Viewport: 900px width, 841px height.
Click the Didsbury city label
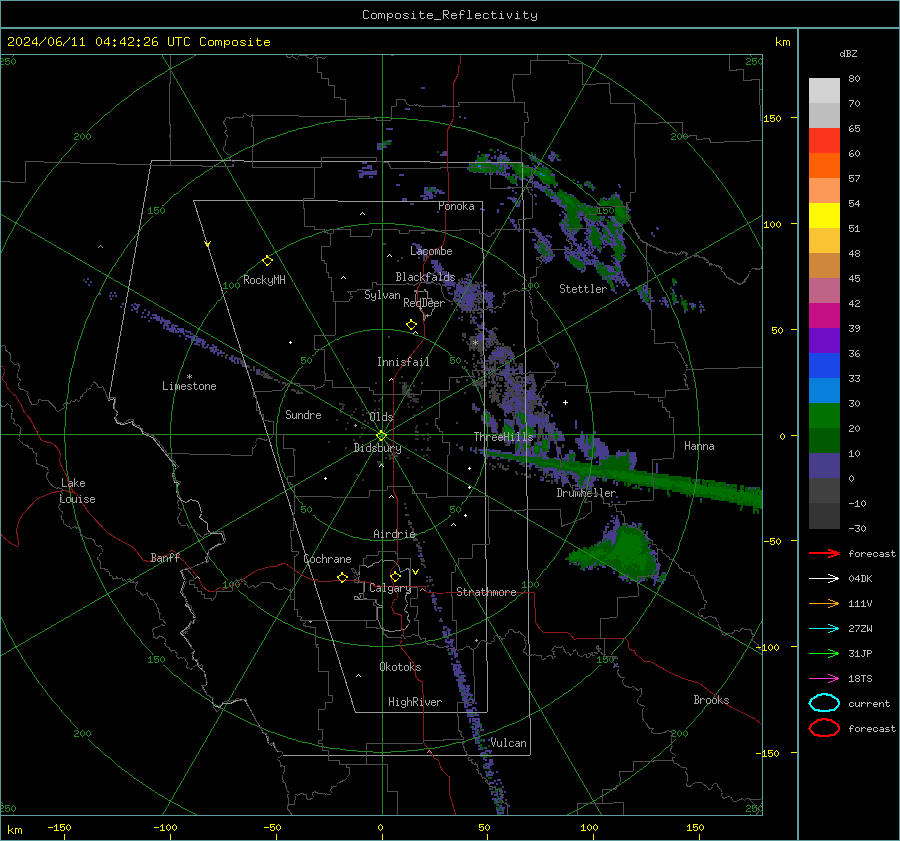click(x=377, y=448)
